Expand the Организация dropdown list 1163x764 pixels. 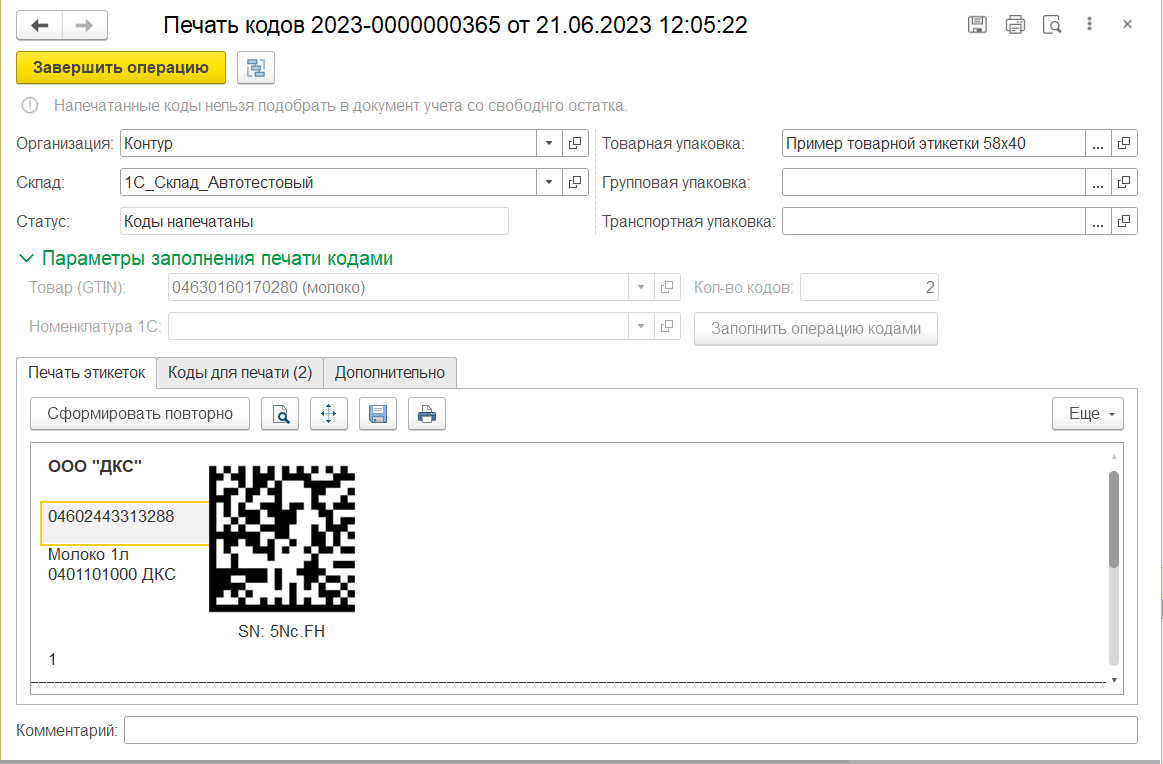(549, 144)
